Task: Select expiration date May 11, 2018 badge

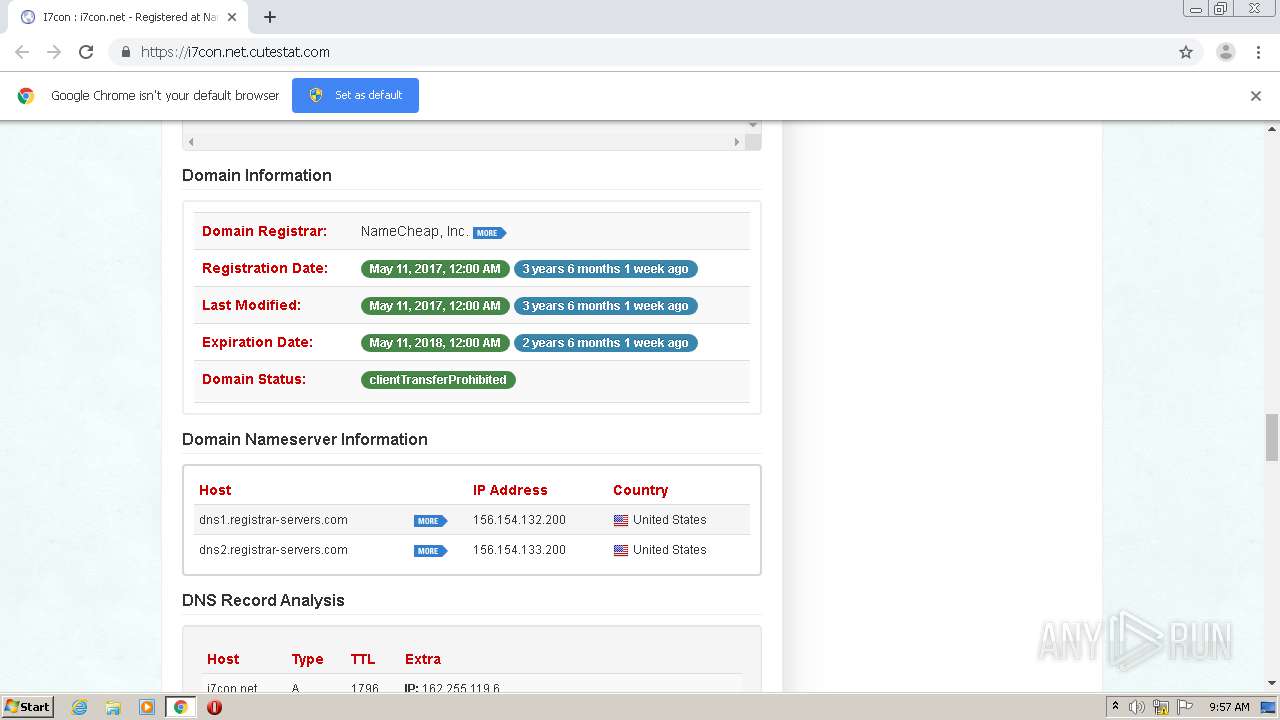Action: click(435, 343)
